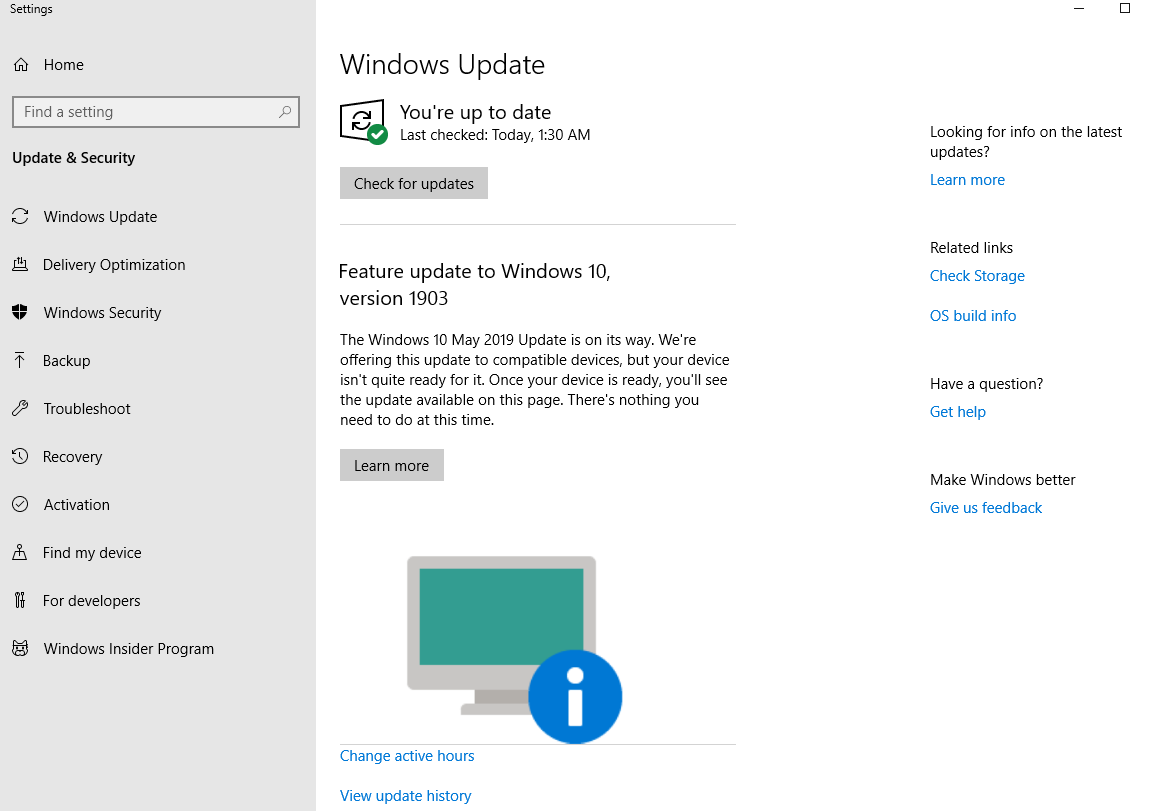Image resolution: width=1166 pixels, height=811 pixels.
Task: Click 'Feature update to Windows 10' heading
Action: pyautogui.click(x=474, y=285)
